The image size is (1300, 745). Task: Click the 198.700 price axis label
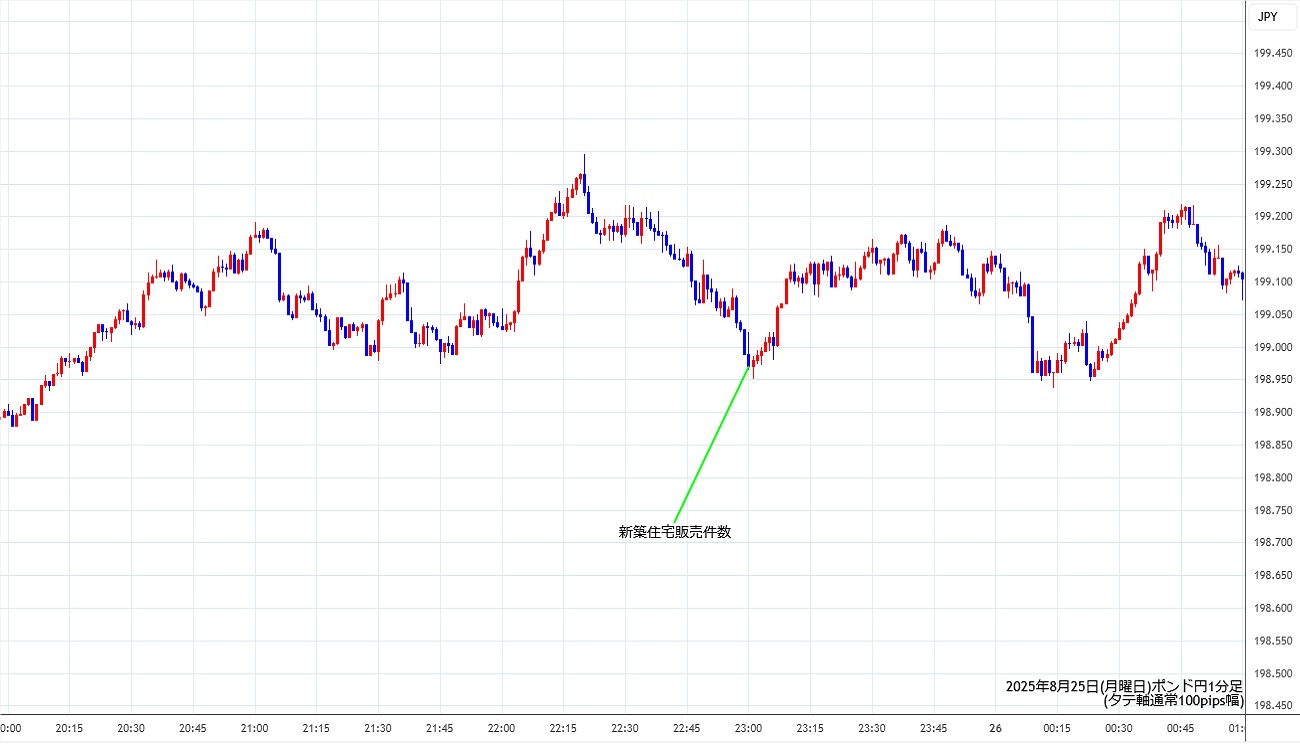tap(1272, 543)
